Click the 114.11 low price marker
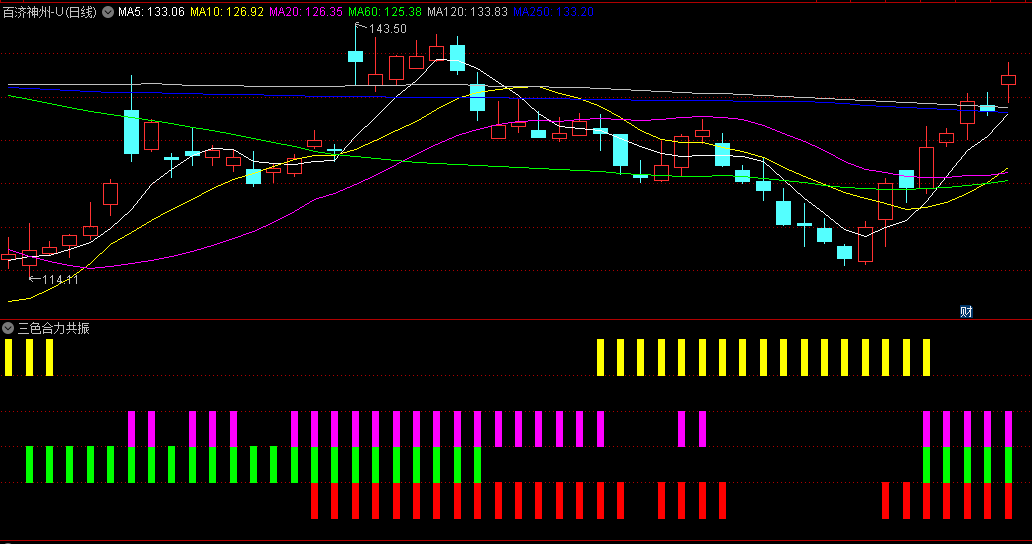Image resolution: width=1032 pixels, height=544 pixels. pyautogui.click(x=60, y=280)
